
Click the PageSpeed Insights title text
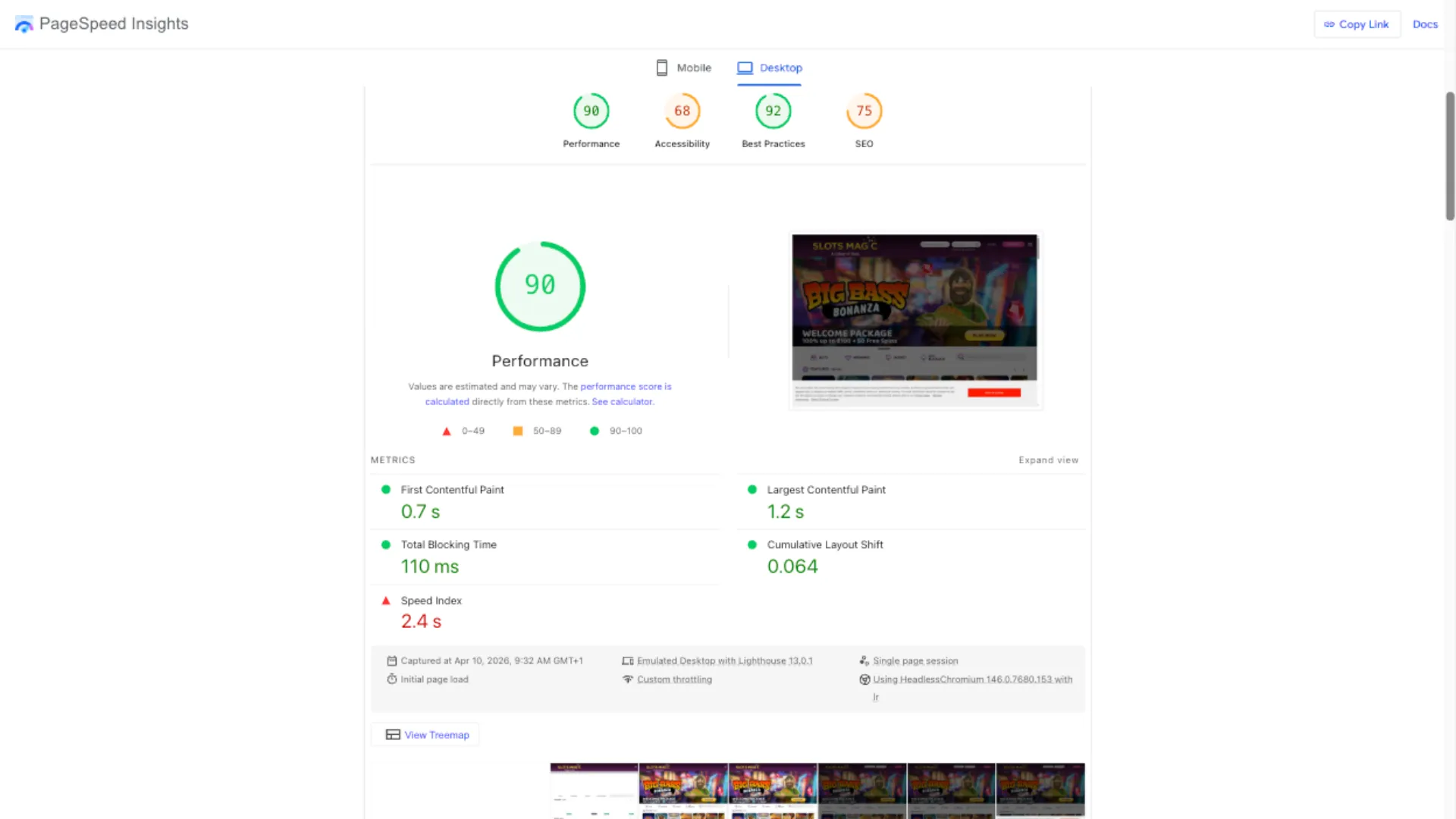pos(114,24)
